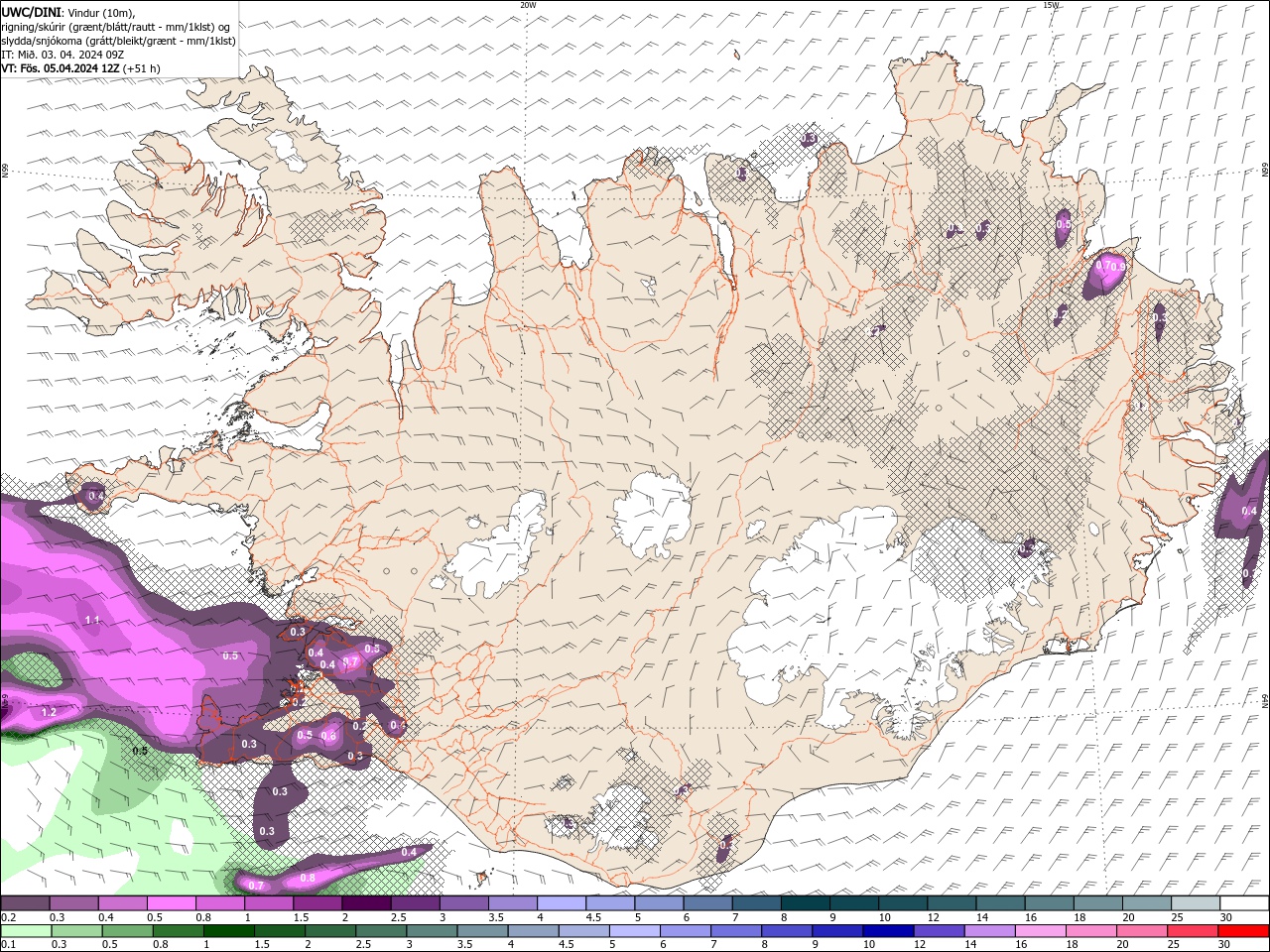Click the 0.7 value in the southern offshore band
The image size is (1270, 952).
pos(256,886)
